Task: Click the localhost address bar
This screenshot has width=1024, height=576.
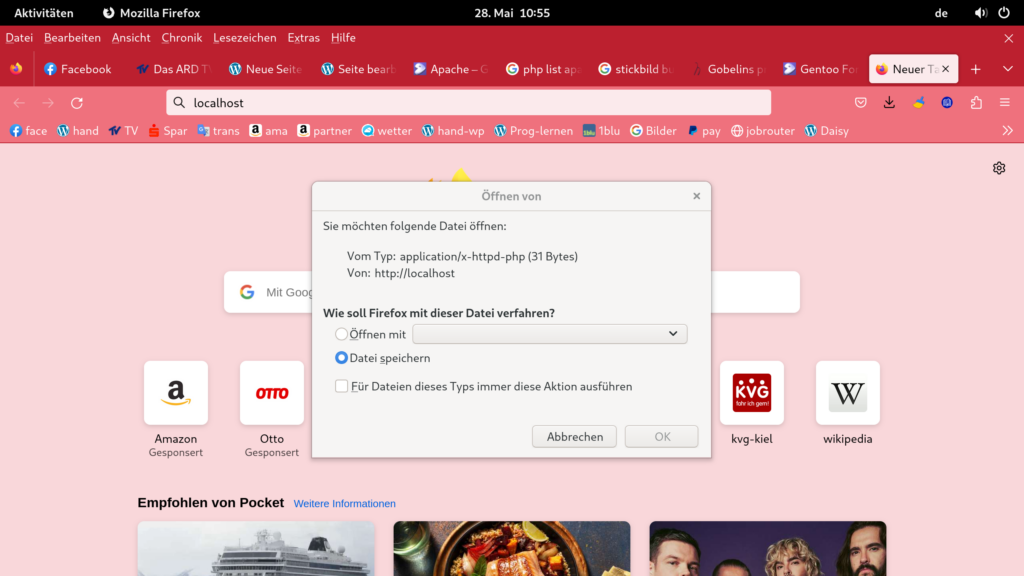Action: pos(468,103)
